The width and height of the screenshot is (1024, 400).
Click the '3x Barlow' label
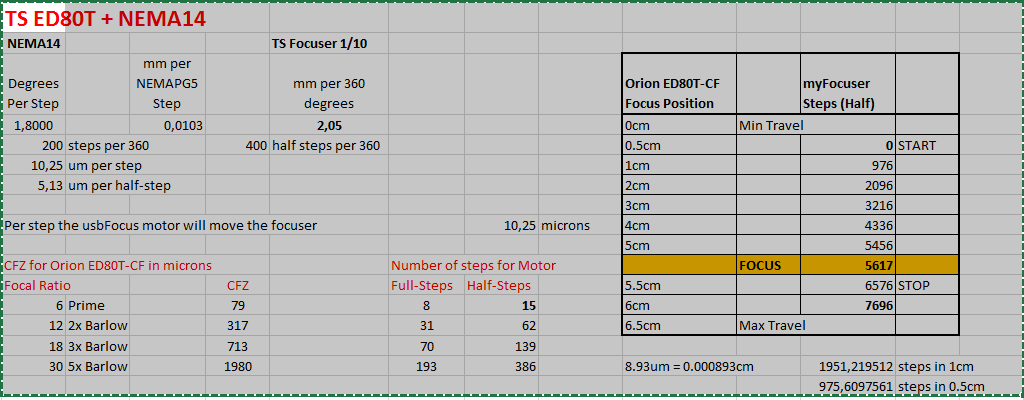pos(97,345)
